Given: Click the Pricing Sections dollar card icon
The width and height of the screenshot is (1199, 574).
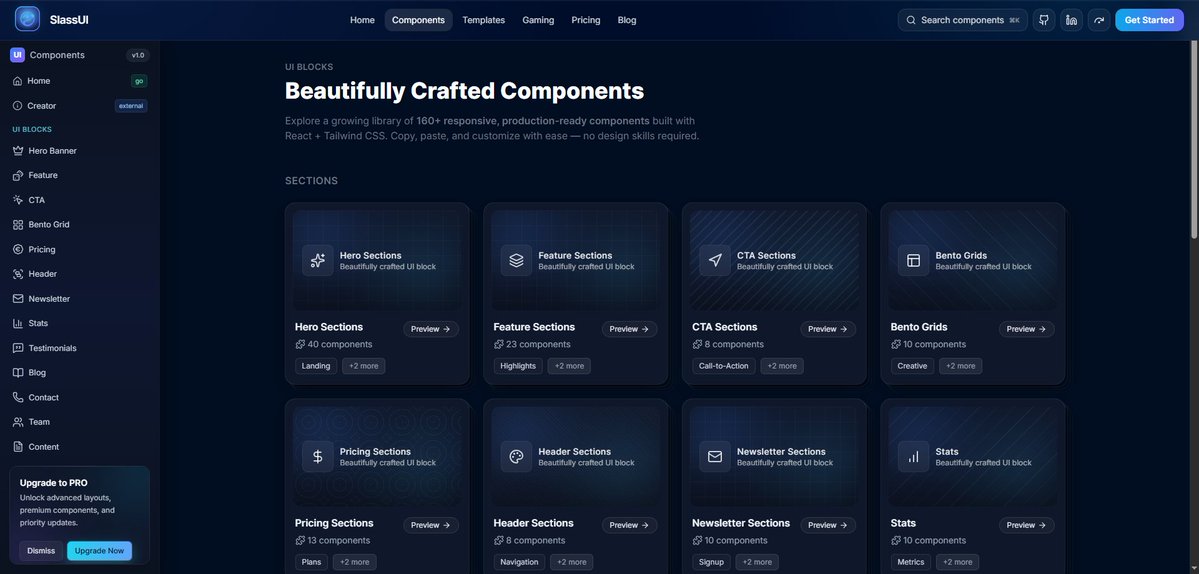Looking at the screenshot, I should tap(317, 456).
